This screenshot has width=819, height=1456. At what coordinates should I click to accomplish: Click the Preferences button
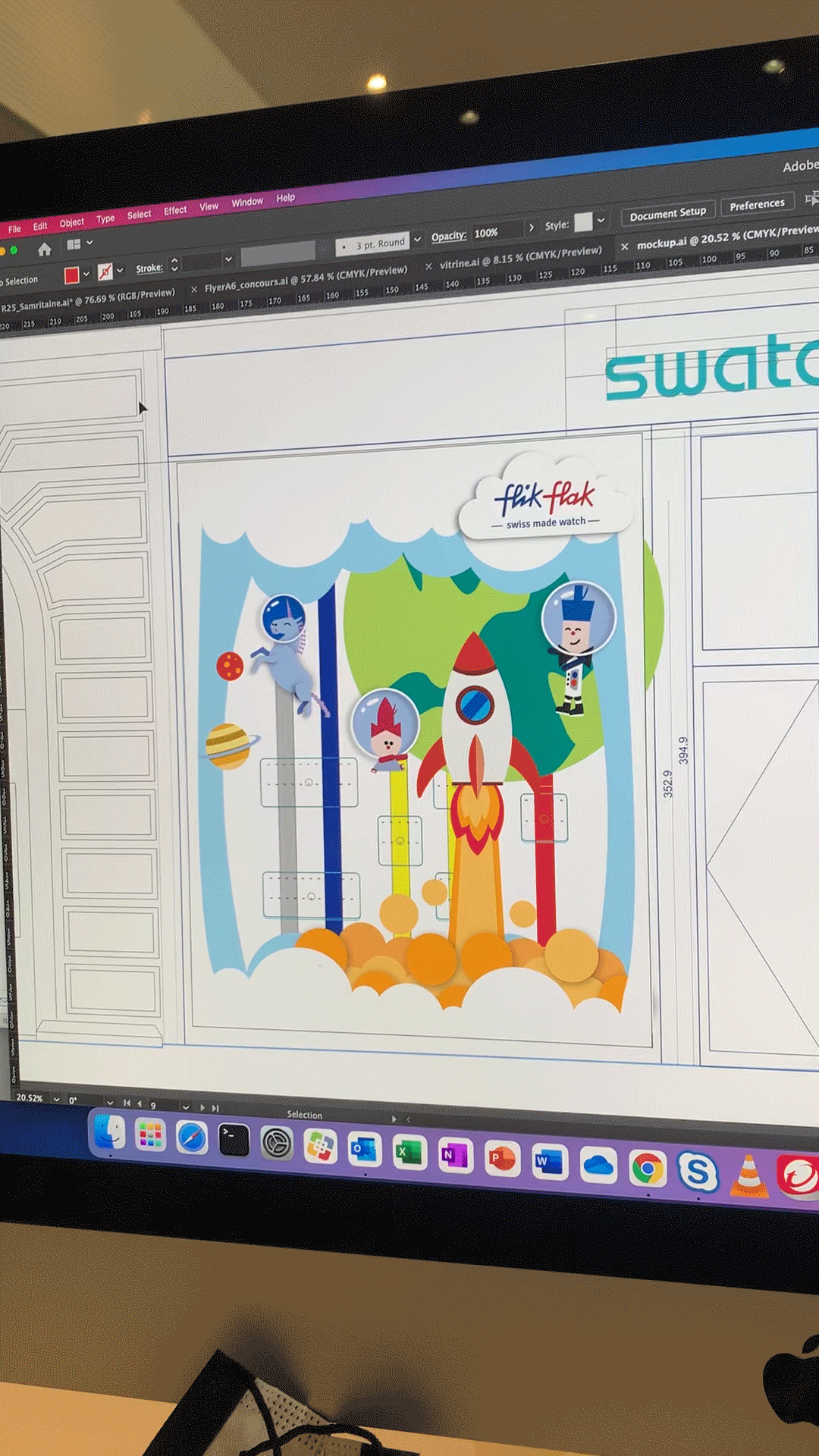pyautogui.click(x=757, y=205)
